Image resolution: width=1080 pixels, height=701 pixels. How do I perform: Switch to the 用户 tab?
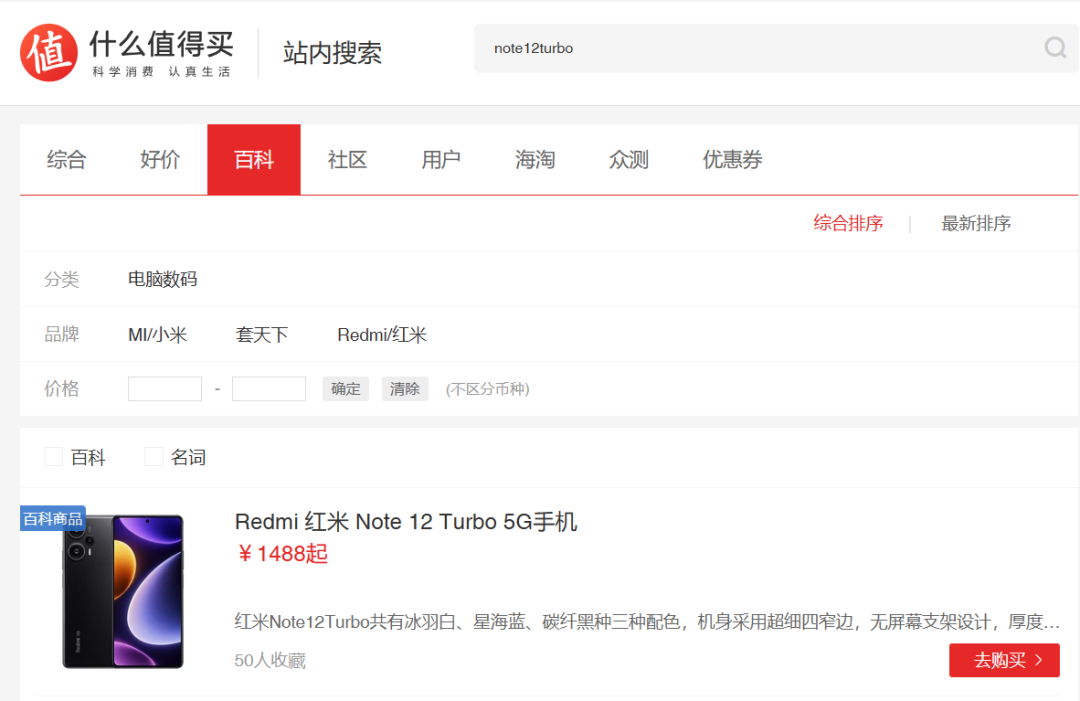point(441,160)
